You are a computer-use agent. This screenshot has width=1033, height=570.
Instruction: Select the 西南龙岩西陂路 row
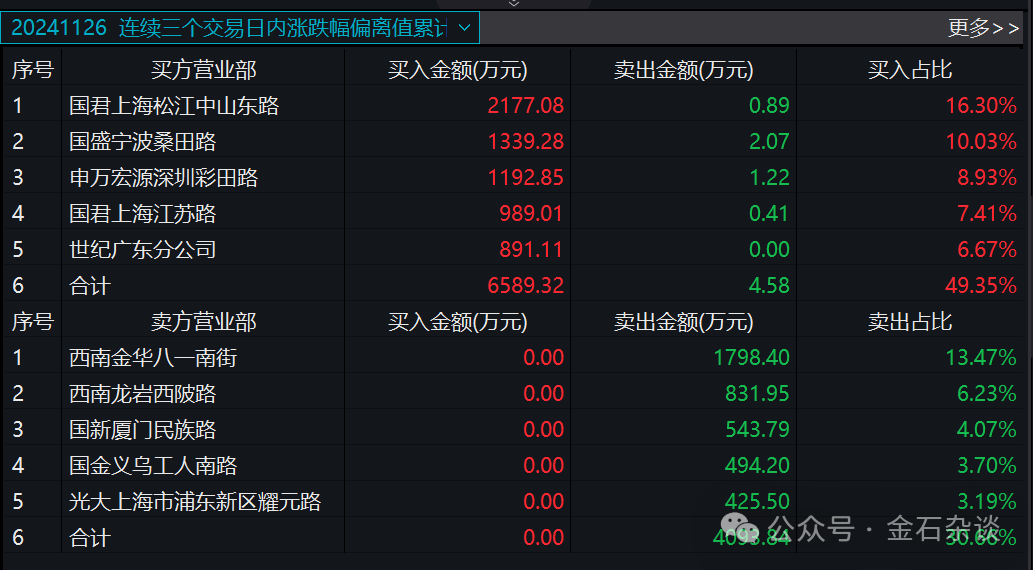point(514,393)
